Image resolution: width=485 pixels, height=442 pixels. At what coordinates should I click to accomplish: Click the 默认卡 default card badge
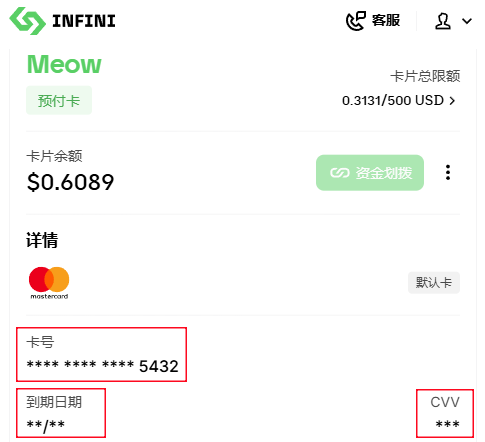(x=434, y=283)
